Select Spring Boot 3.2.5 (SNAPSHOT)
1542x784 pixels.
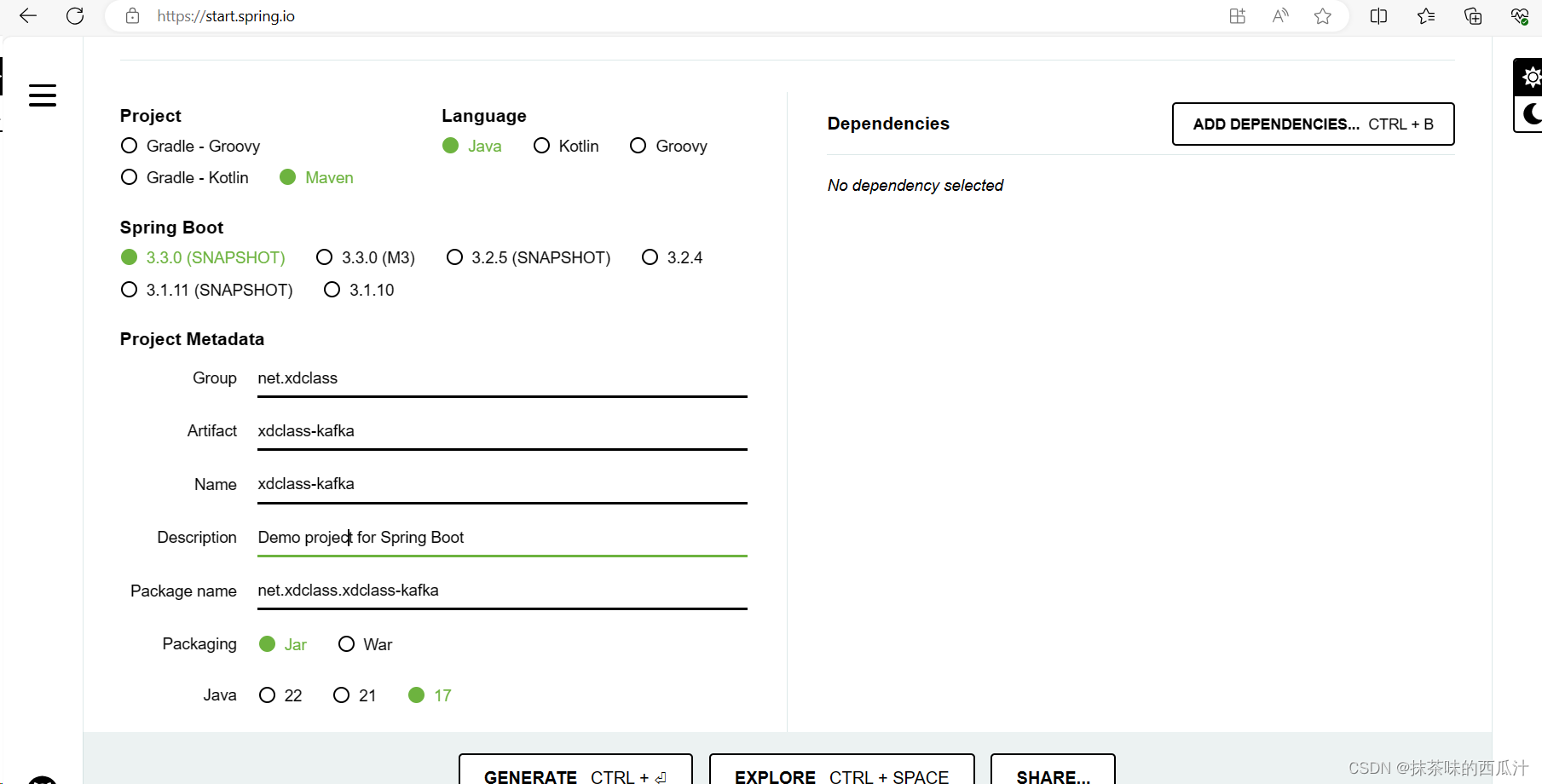(528, 257)
